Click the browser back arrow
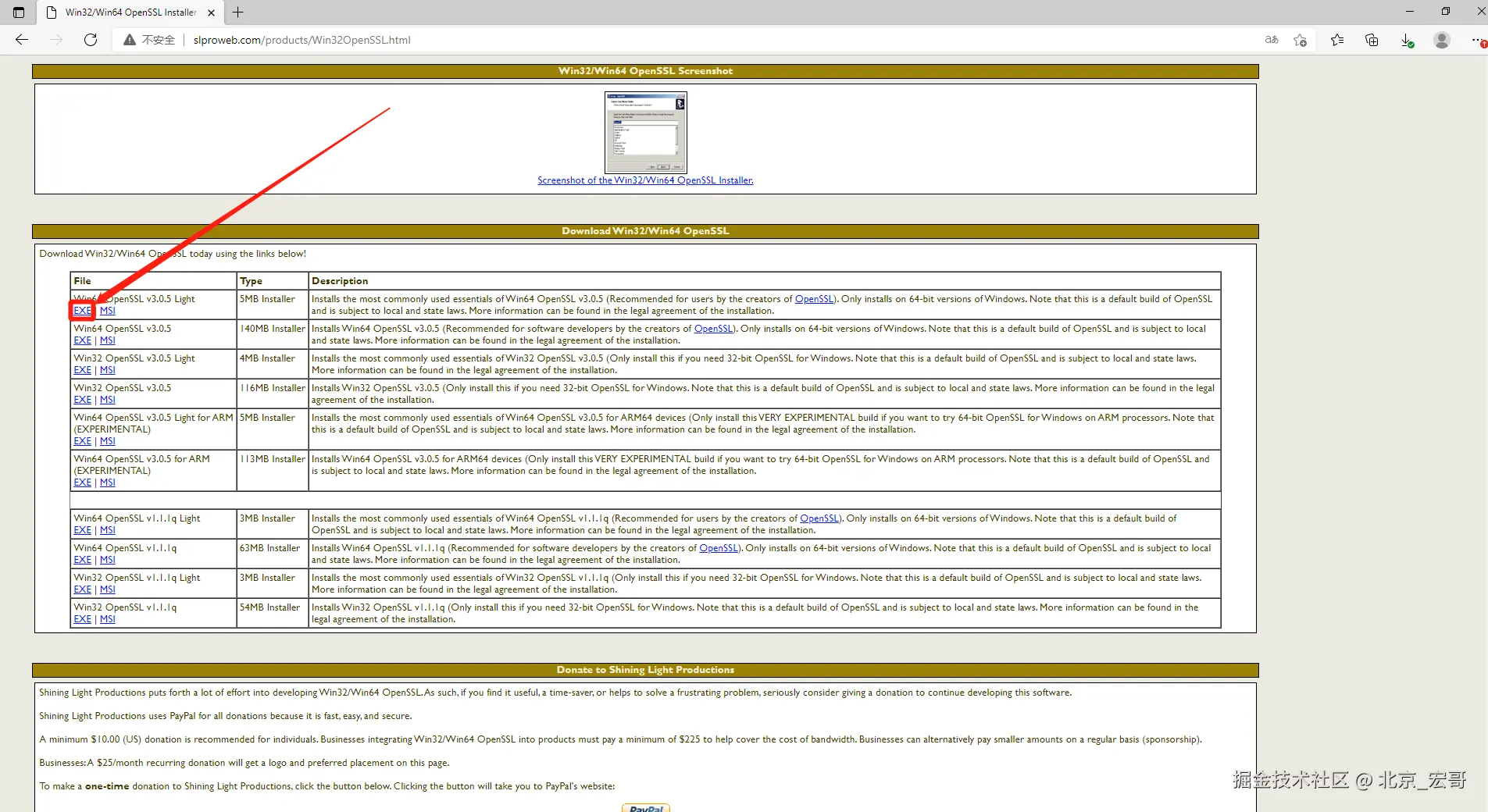This screenshot has width=1488, height=812. coord(22,40)
